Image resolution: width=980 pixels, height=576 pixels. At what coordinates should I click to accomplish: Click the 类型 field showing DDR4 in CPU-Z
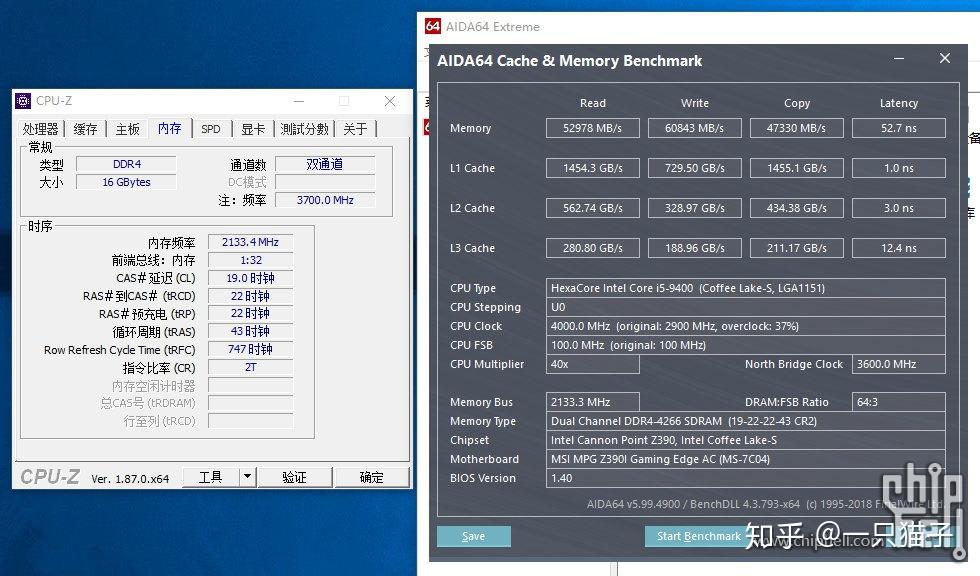click(x=126, y=164)
